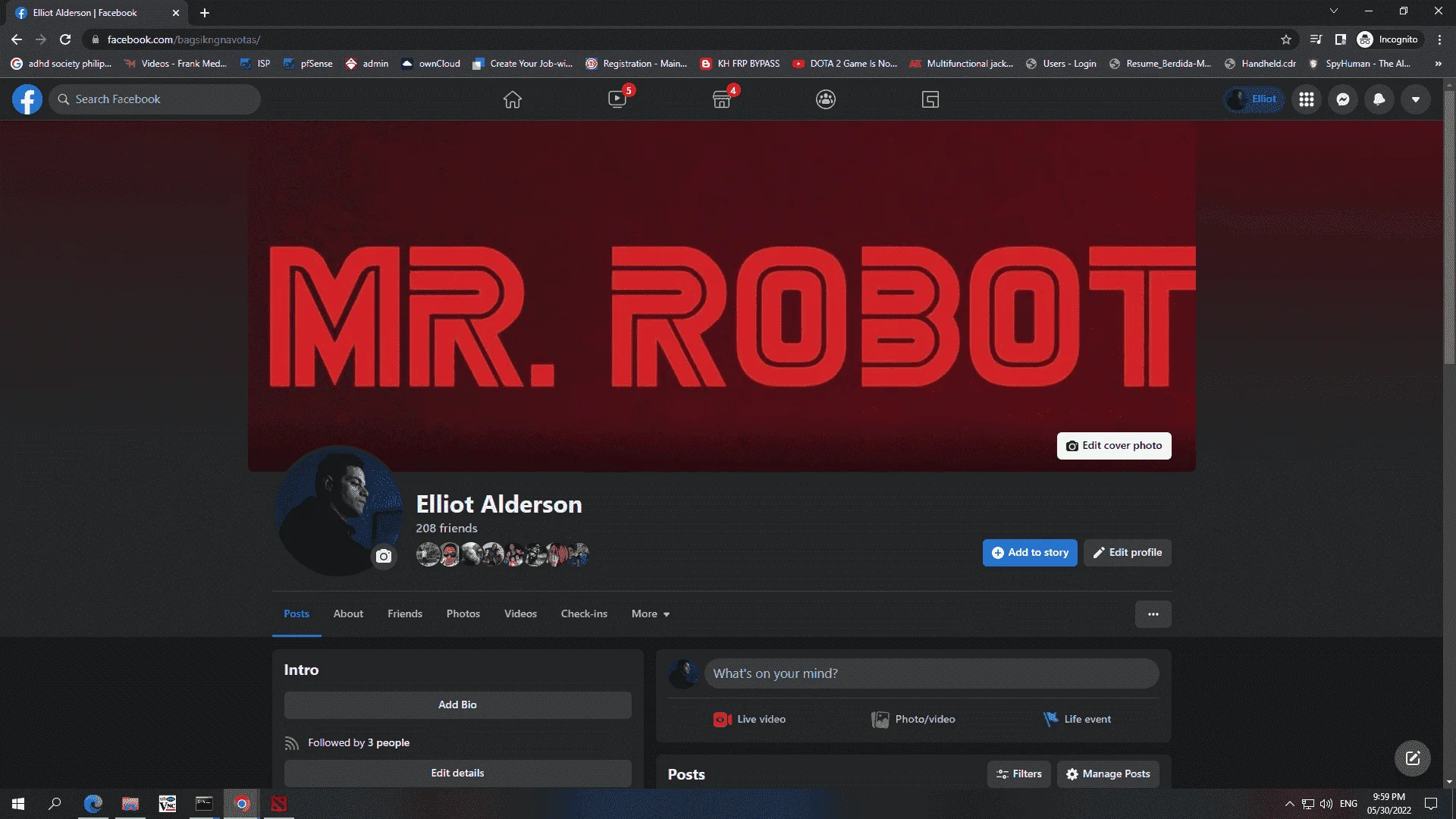Click the ENG language indicator
This screenshot has width=1456, height=819.
coord(1348,804)
